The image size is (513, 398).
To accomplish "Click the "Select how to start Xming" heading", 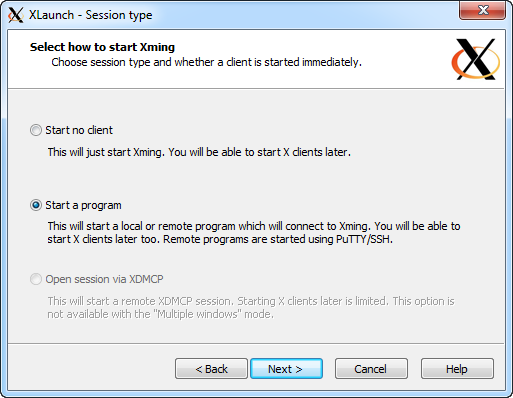I will point(102,47).
